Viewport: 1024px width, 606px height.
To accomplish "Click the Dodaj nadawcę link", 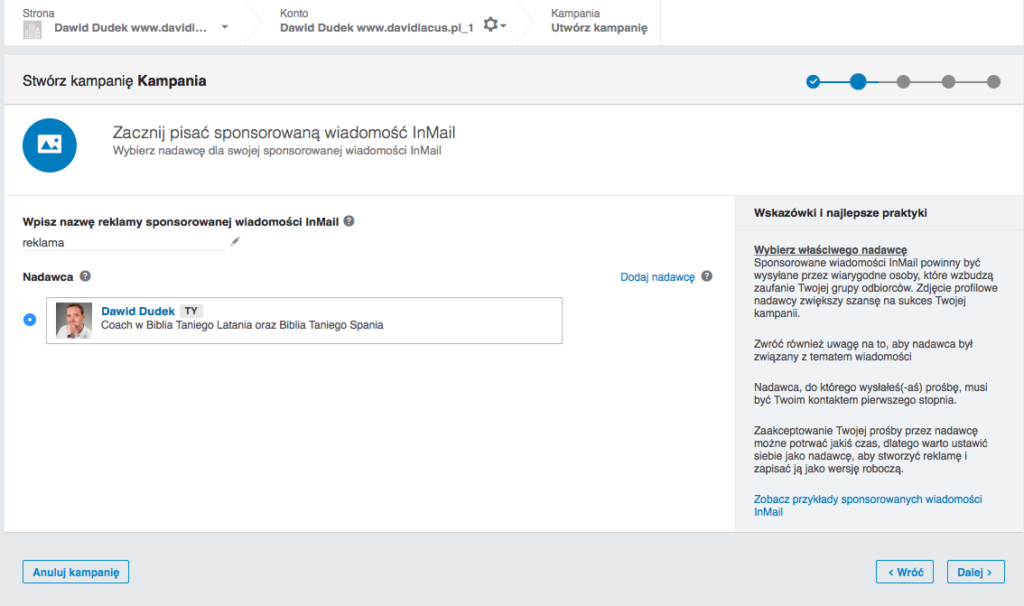I will click(657, 277).
